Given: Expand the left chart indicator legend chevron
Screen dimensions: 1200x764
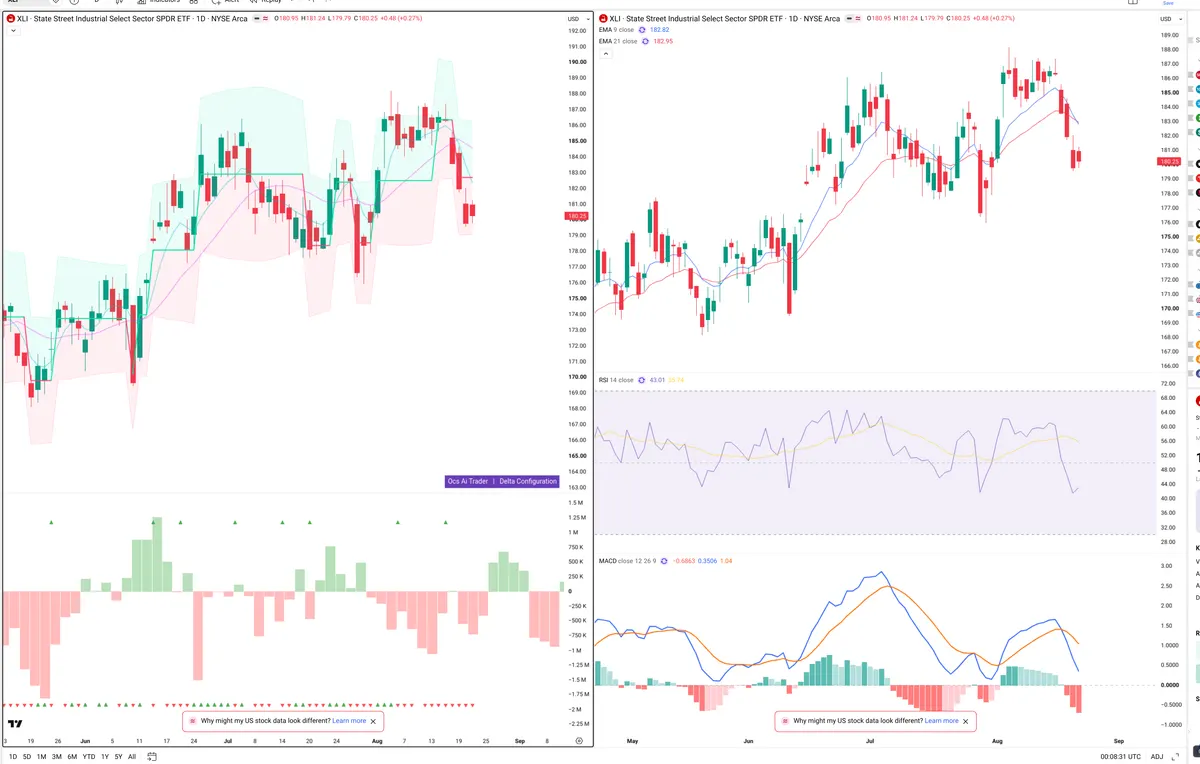Looking at the screenshot, I should pos(12,31).
